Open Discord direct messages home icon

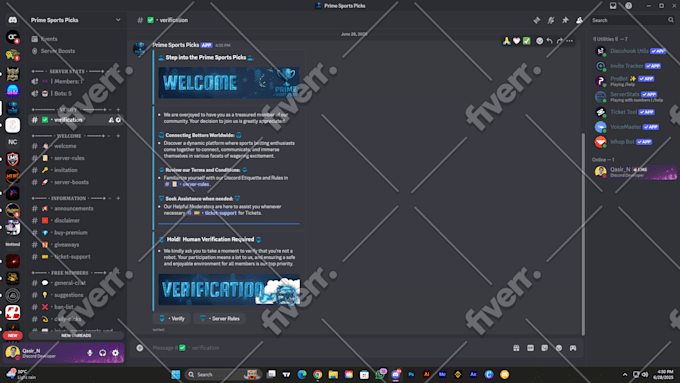pos(13,20)
